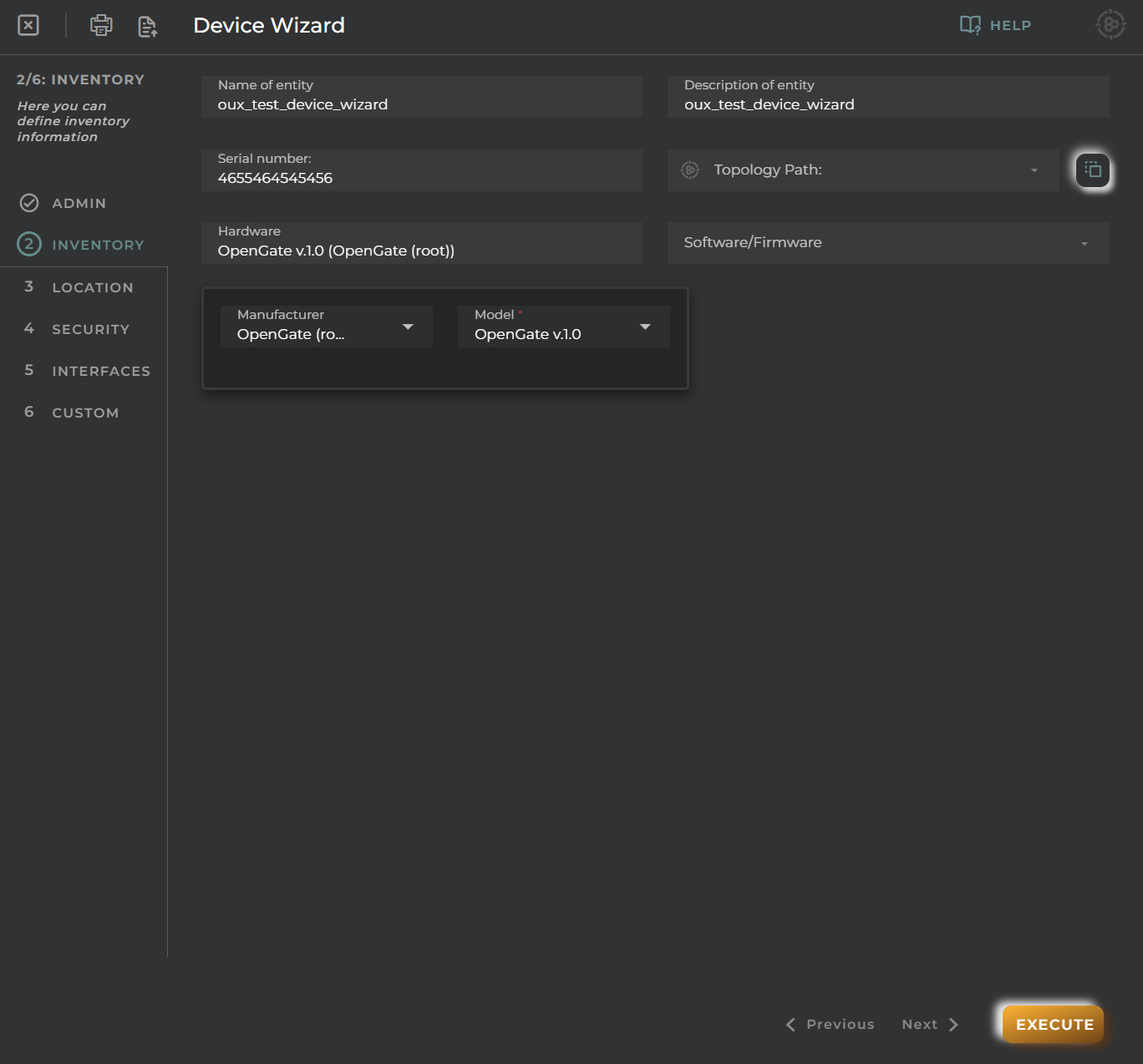The image size is (1143, 1064).
Task: Expand the Manufacturer dropdown arrow
Action: point(408,327)
